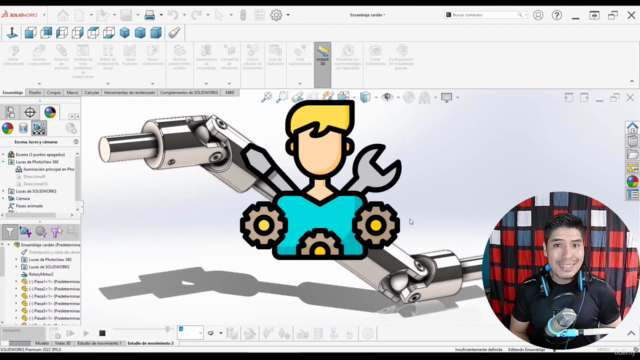Open the Calcular ribbon tab
Screen dimensions: 640x360
tap(91, 93)
